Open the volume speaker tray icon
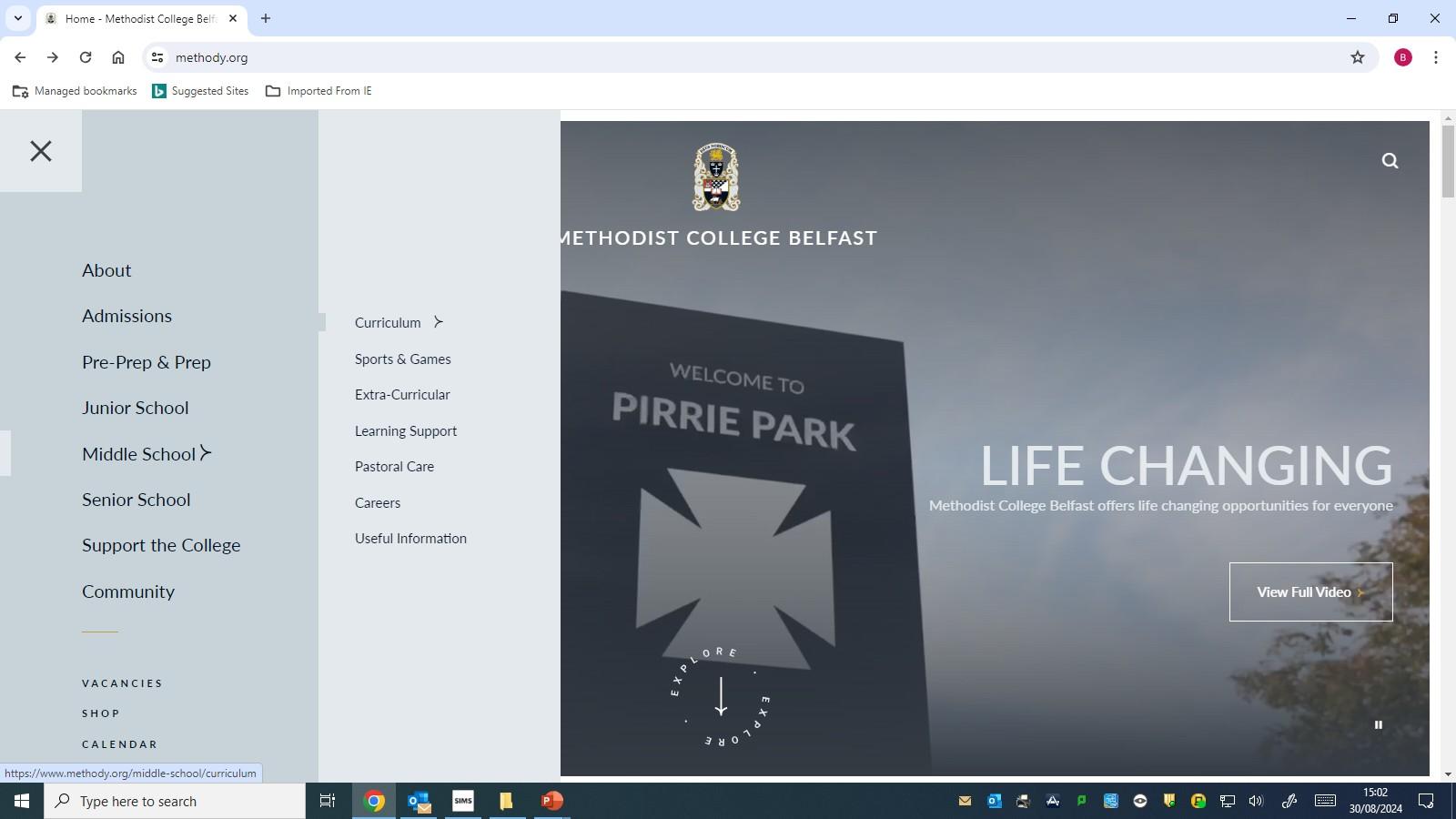 (x=1257, y=802)
